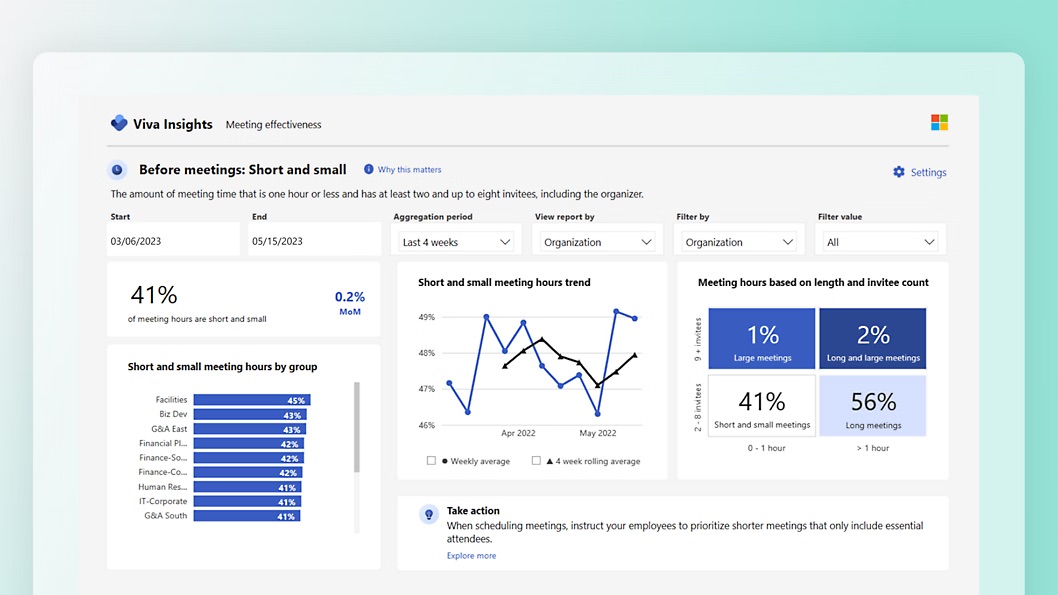Click the group list vertical scrollbar
This screenshot has width=1058, height=595.
point(357,428)
